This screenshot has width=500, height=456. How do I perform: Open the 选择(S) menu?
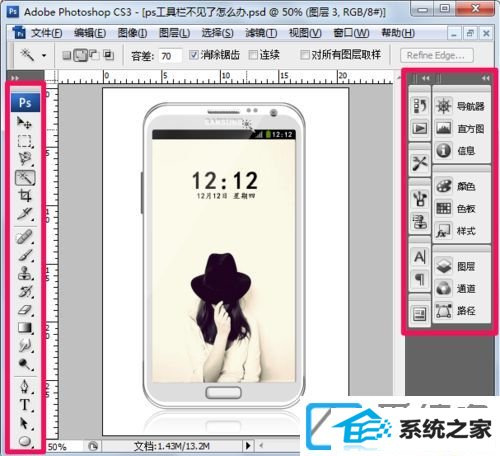[217, 33]
